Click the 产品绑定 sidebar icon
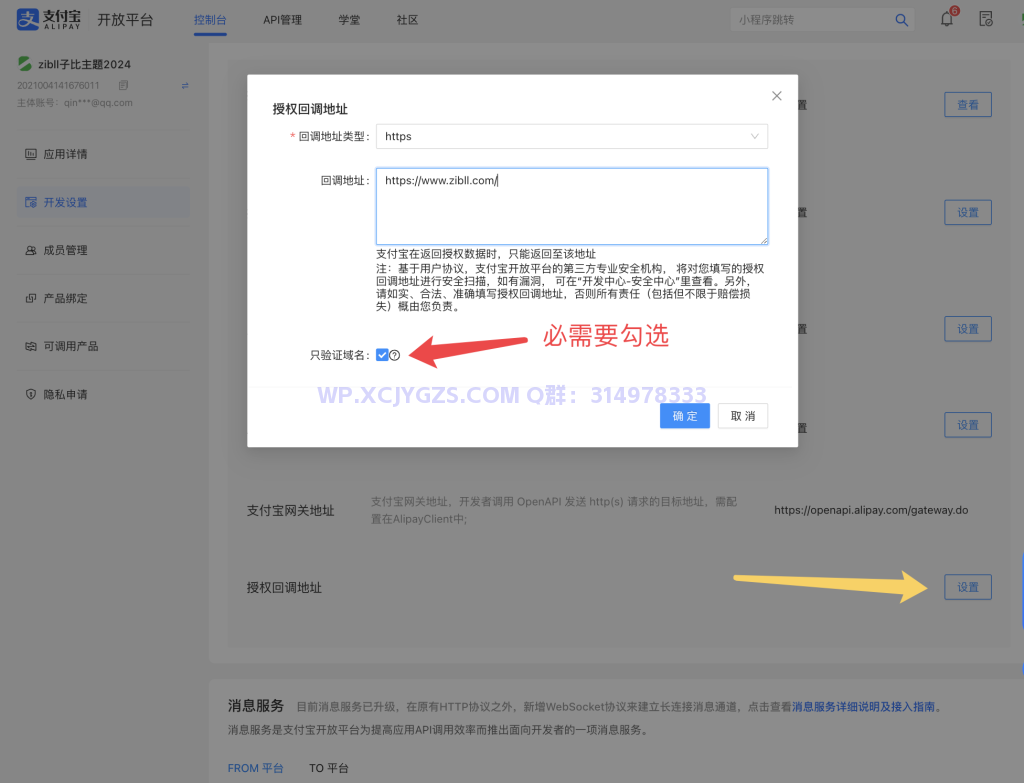 [x=31, y=299]
